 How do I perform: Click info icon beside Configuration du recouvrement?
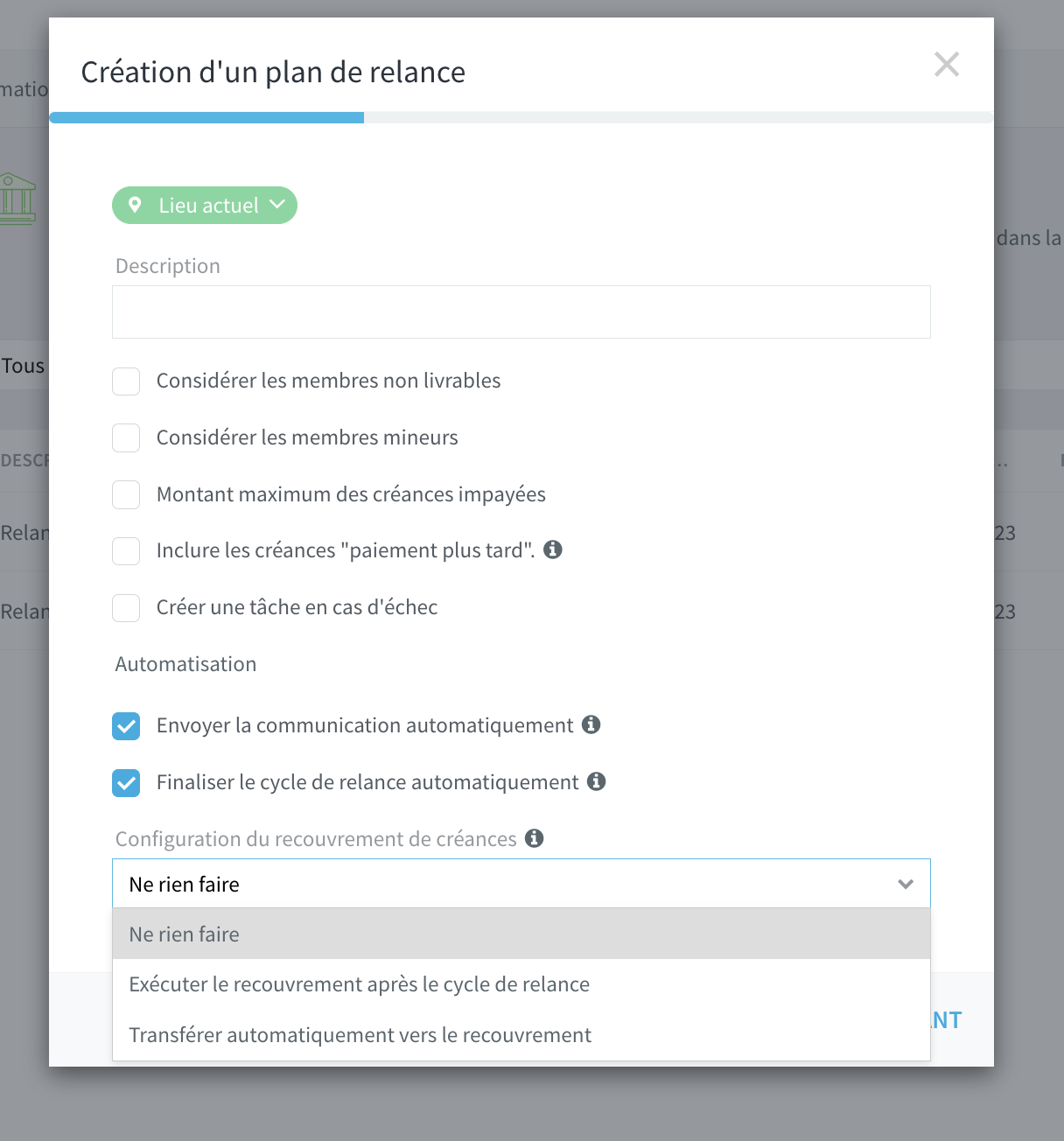(x=535, y=838)
